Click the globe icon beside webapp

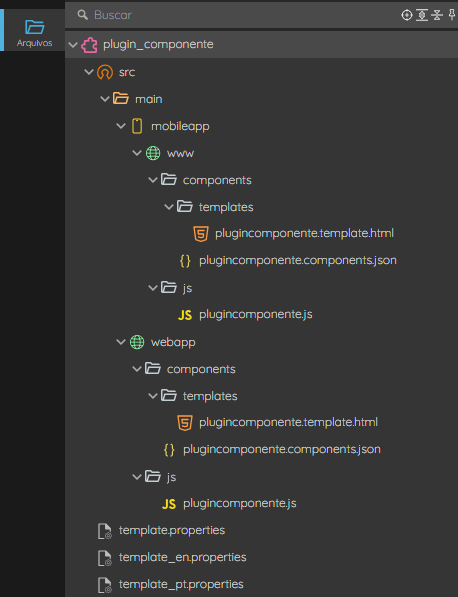click(x=137, y=342)
